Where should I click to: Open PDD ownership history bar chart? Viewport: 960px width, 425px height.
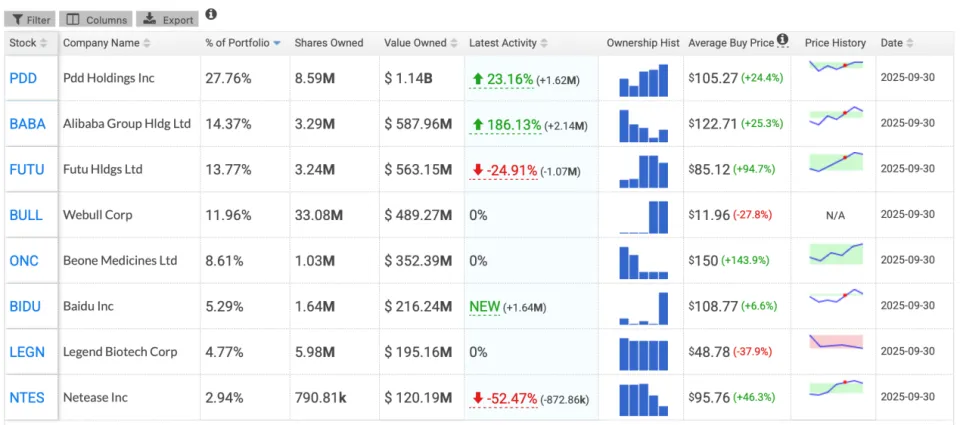click(x=643, y=79)
